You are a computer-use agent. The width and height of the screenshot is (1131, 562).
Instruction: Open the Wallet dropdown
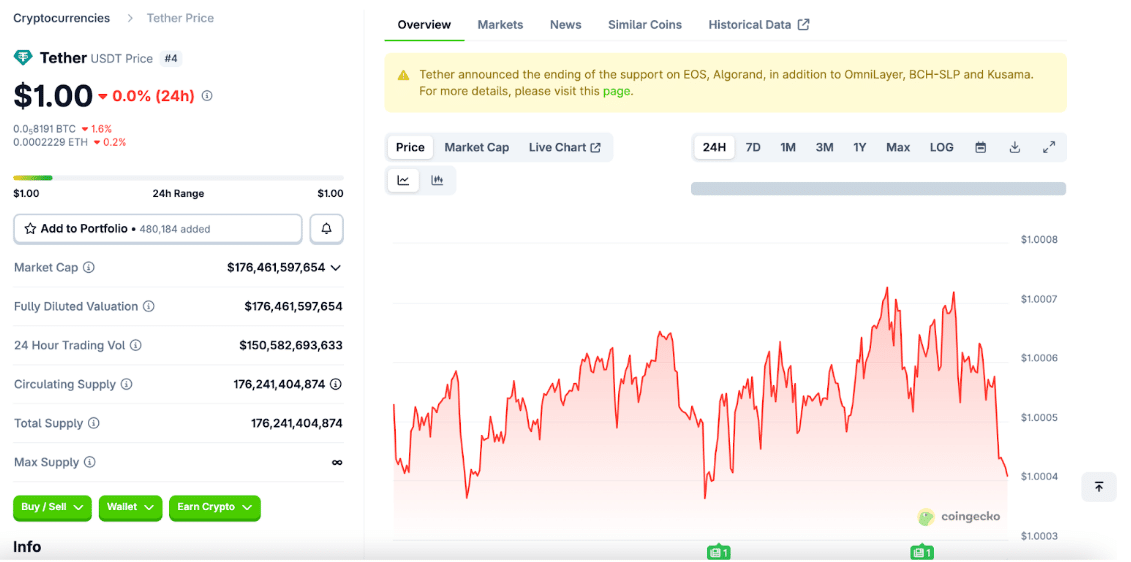(x=130, y=508)
